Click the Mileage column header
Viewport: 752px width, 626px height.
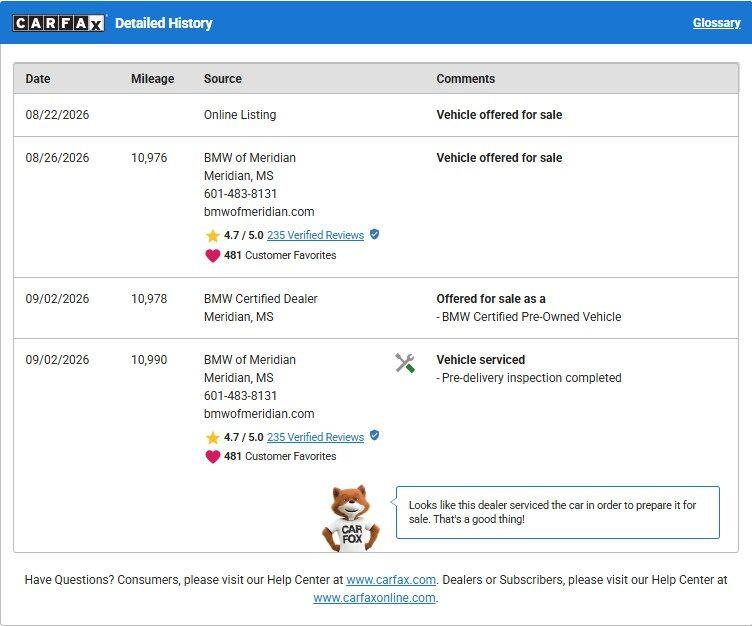click(x=153, y=79)
